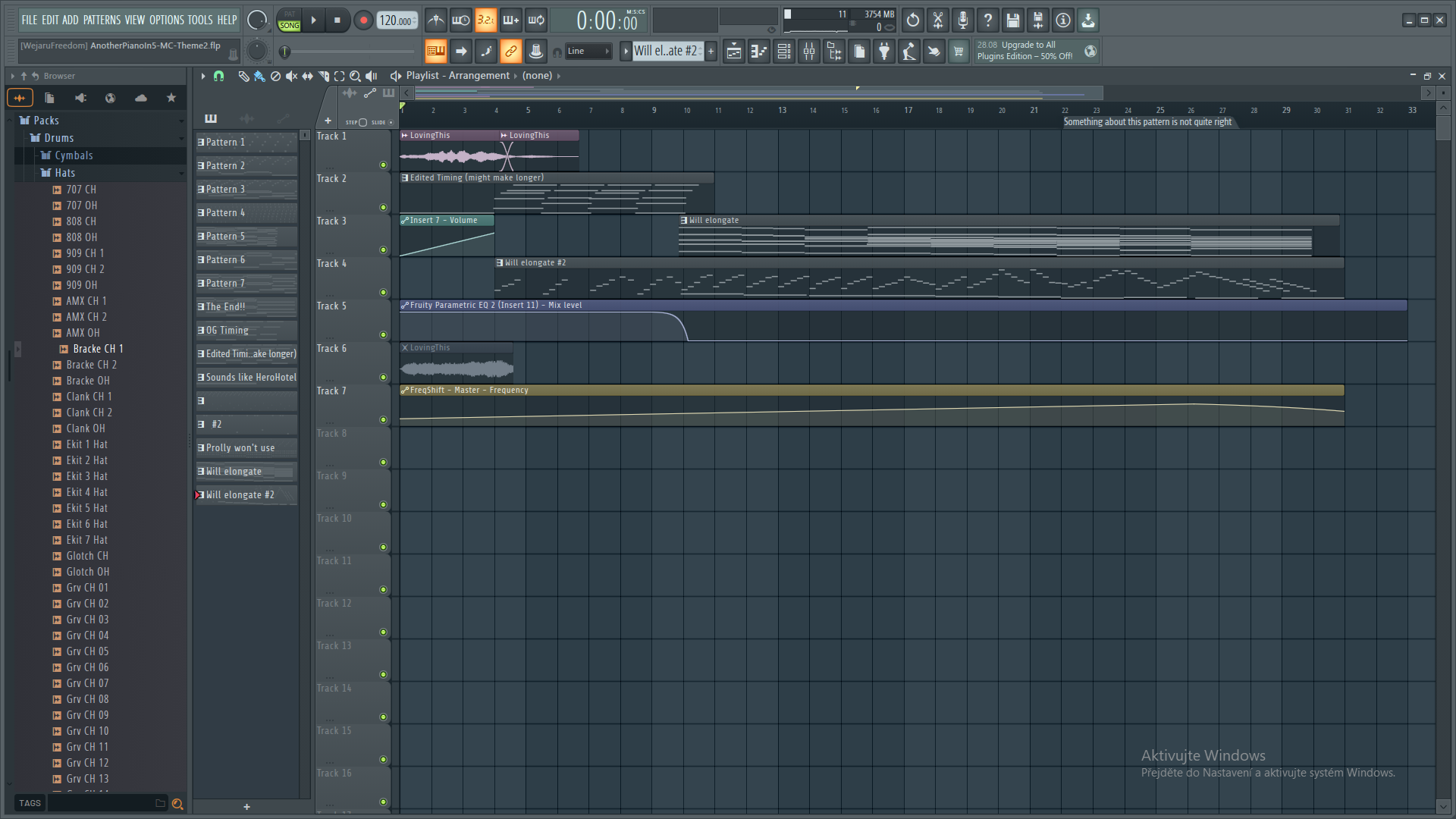Select the playlist Paint tool

(259, 76)
